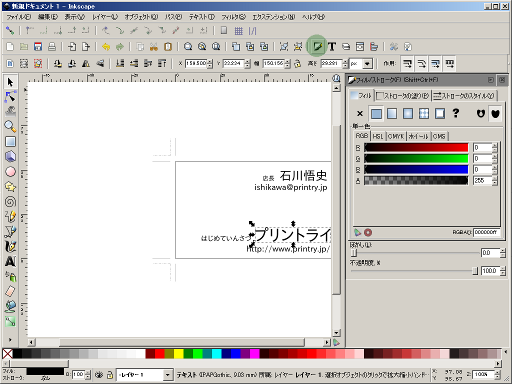Select the No paint X button
Image resolution: width=512 pixels, height=384 pixels.
[360, 114]
